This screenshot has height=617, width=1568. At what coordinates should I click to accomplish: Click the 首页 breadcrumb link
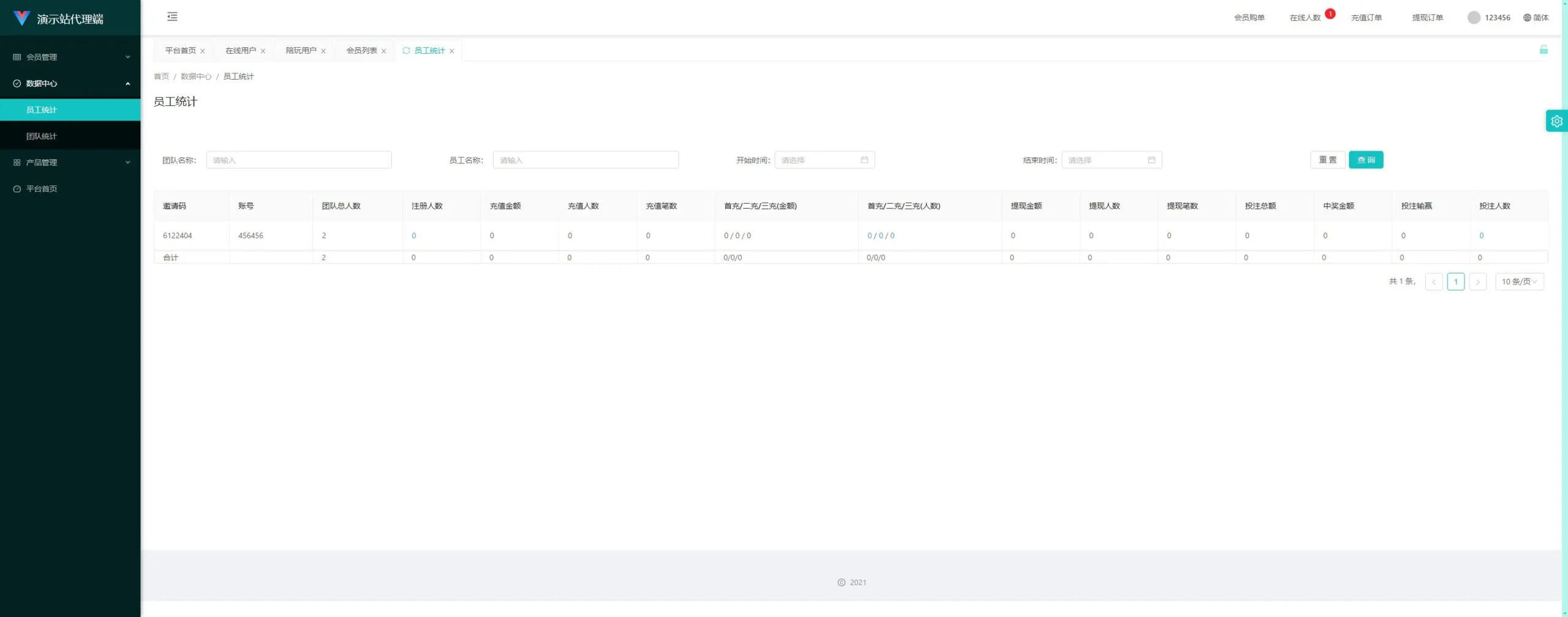(161, 77)
